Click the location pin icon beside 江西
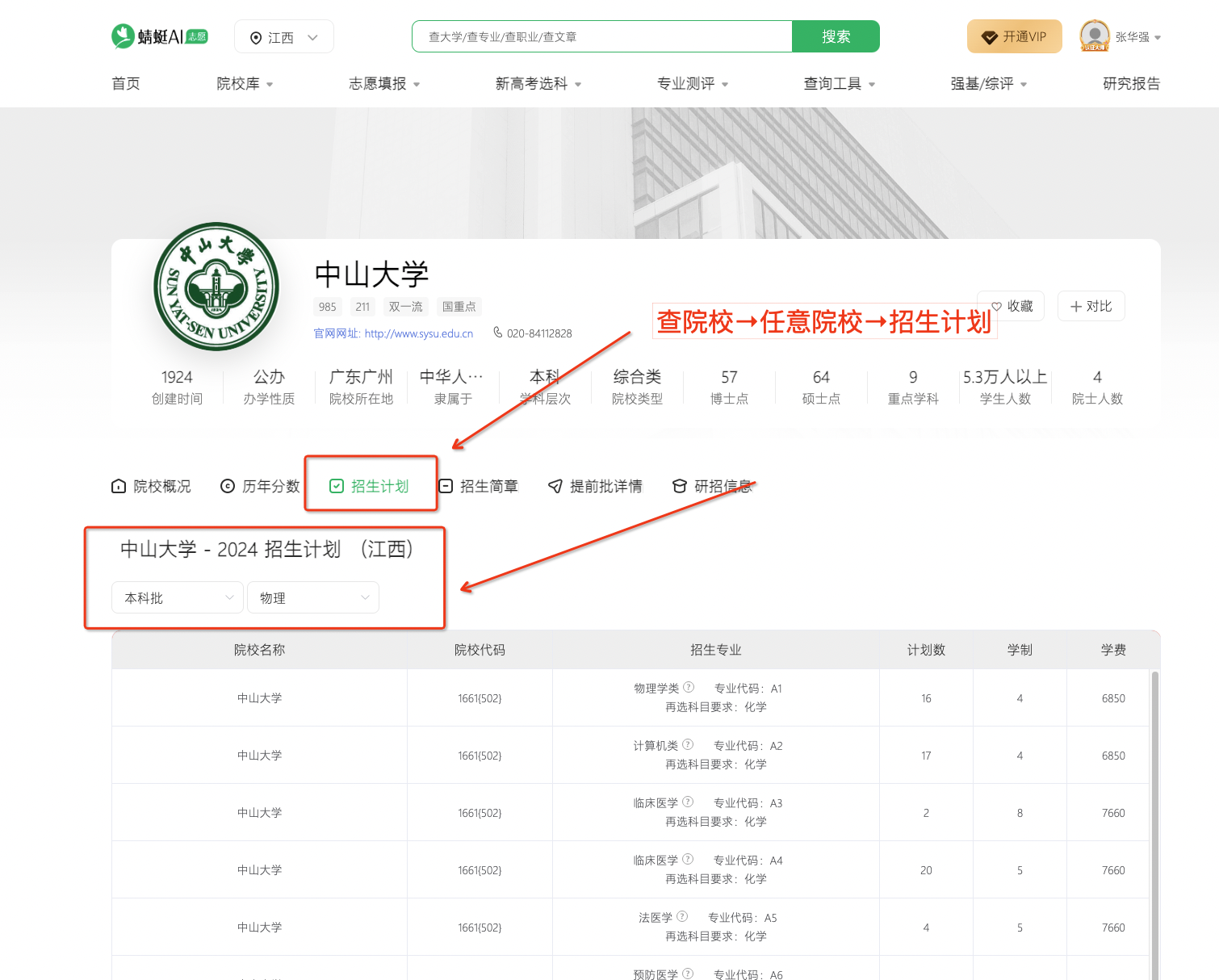1219x980 pixels. (256, 37)
